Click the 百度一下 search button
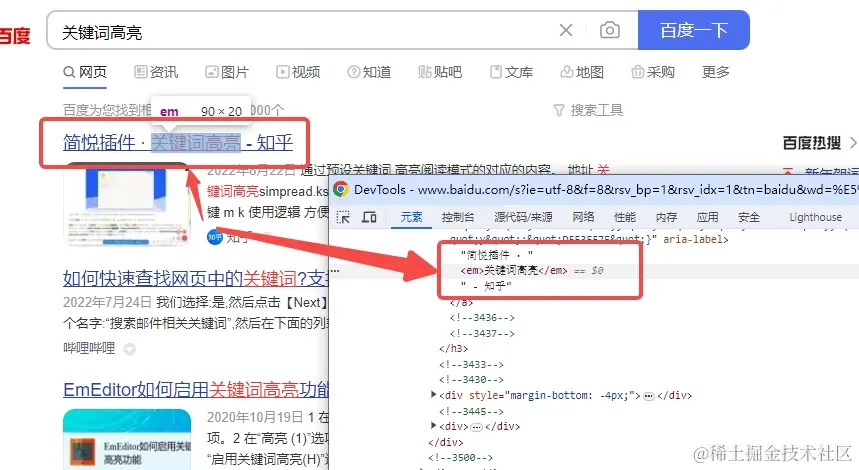Image resolution: width=859 pixels, height=470 pixels. pos(694,30)
